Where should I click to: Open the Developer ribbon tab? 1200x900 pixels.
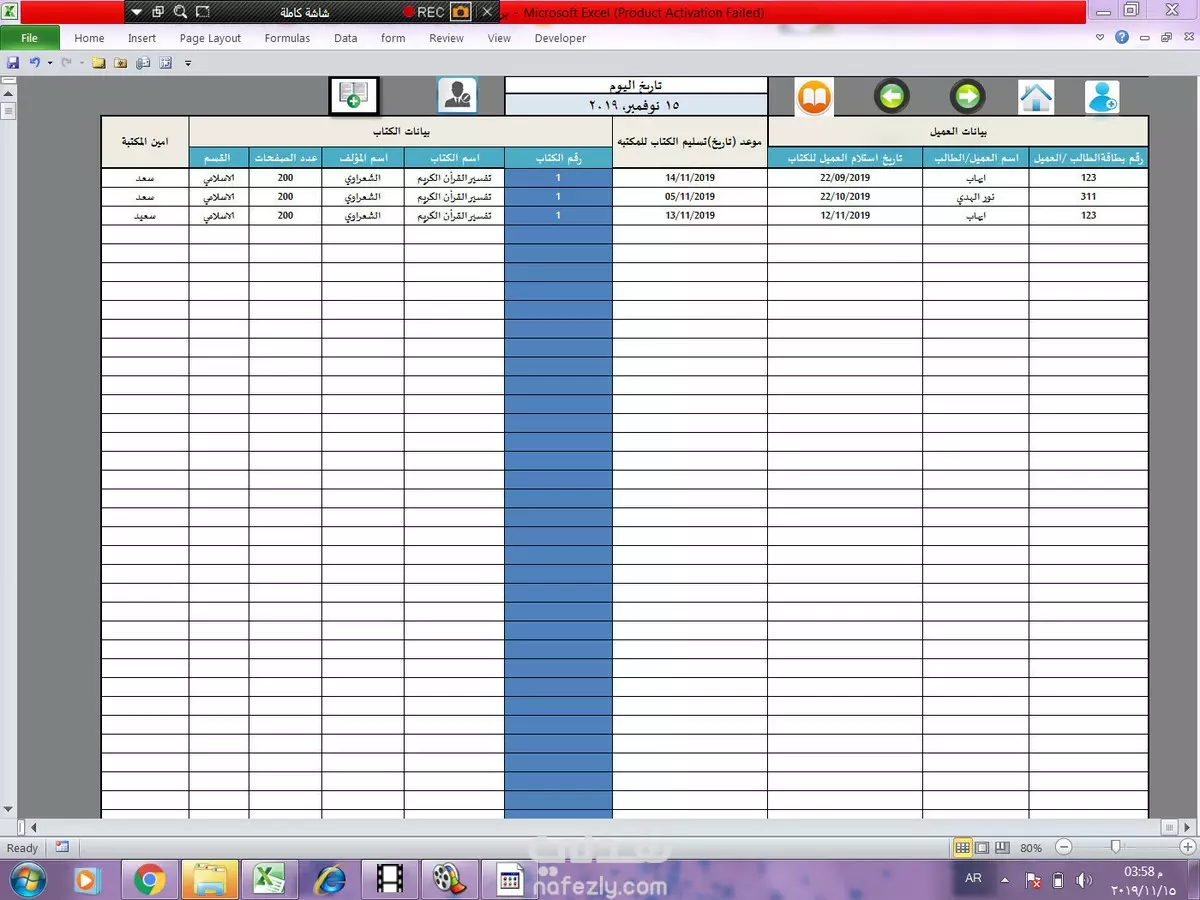[x=560, y=38]
